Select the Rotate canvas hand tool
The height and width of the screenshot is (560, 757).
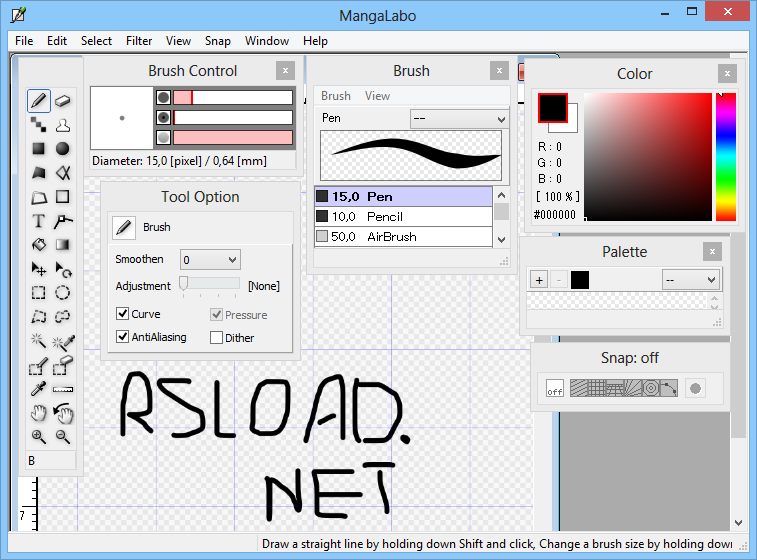click(62, 413)
